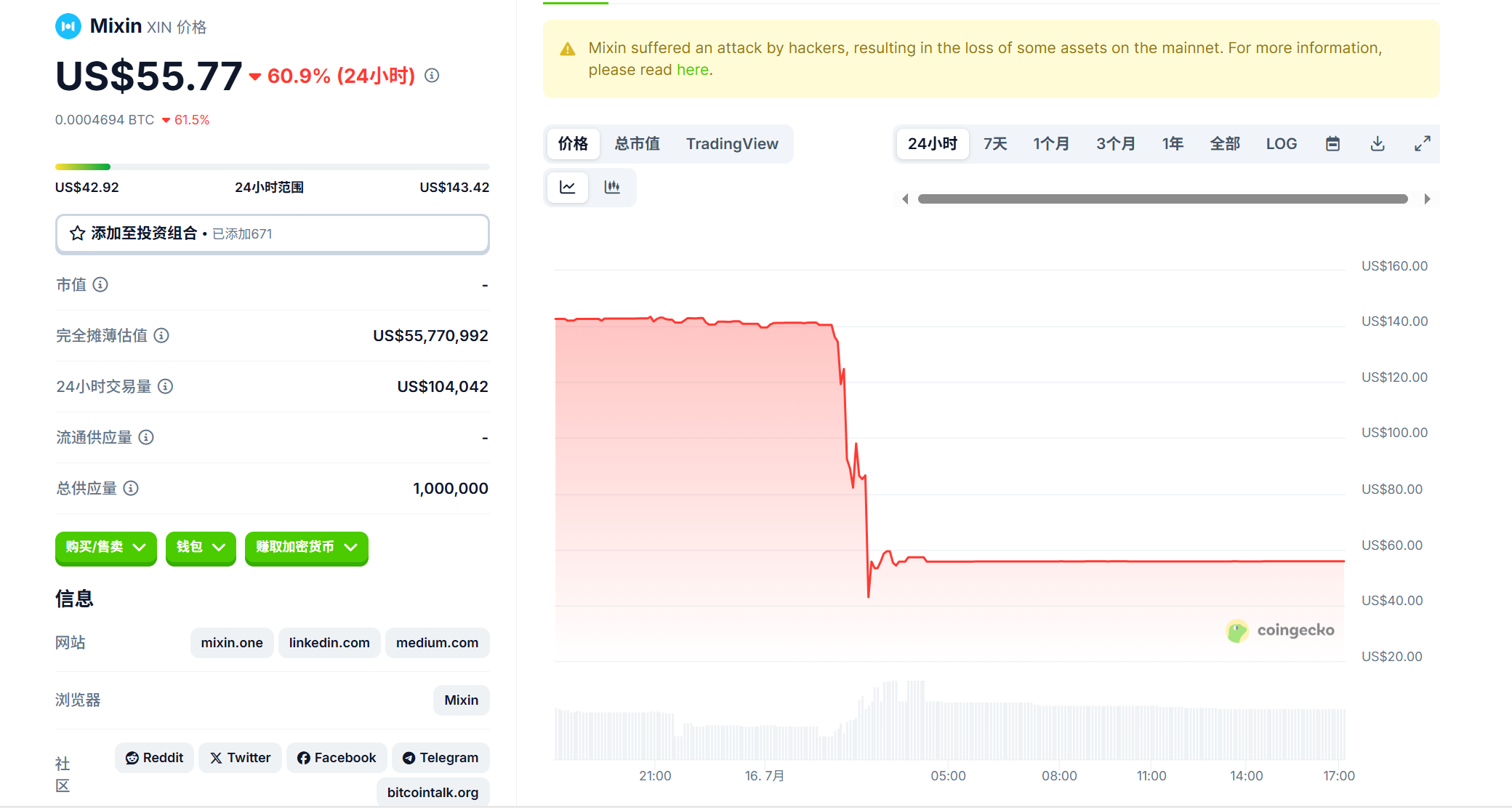Select 3个月 time range
This screenshot has width=1512, height=808.
tap(1116, 144)
